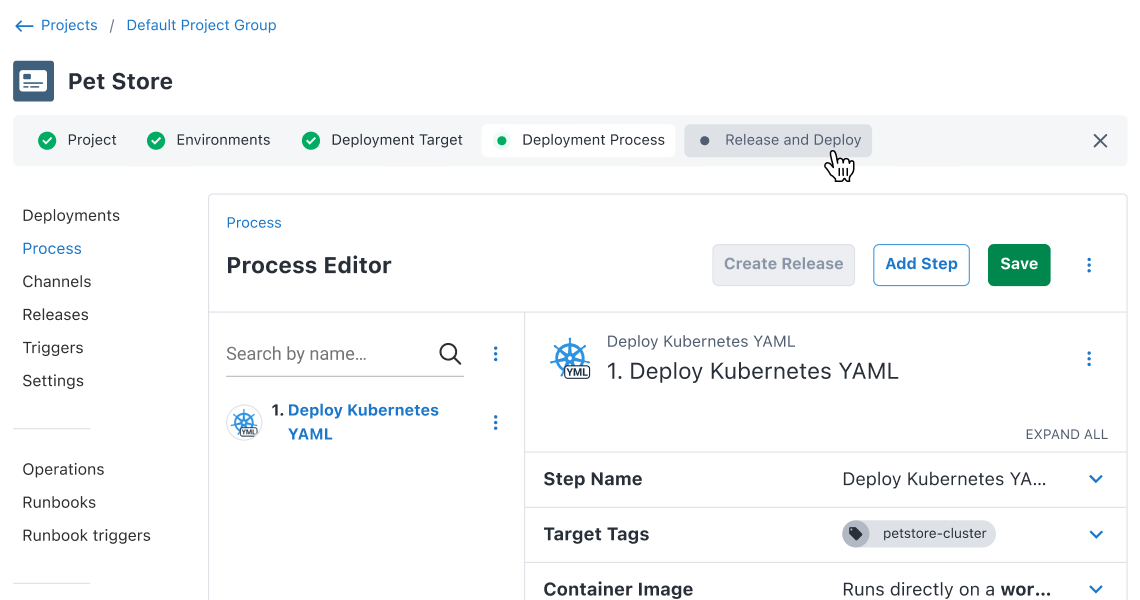Click the petstore-cluster target tag chip

(919, 534)
